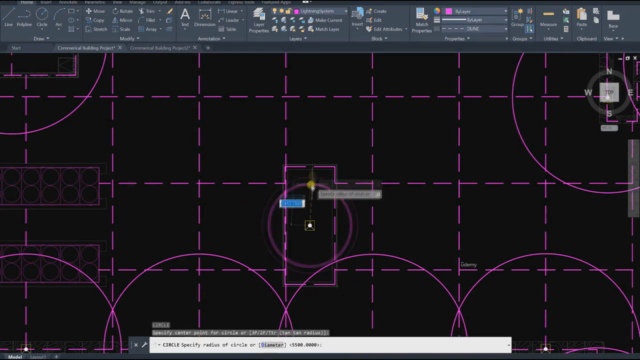Select the Polyline tool

[x=24, y=17]
